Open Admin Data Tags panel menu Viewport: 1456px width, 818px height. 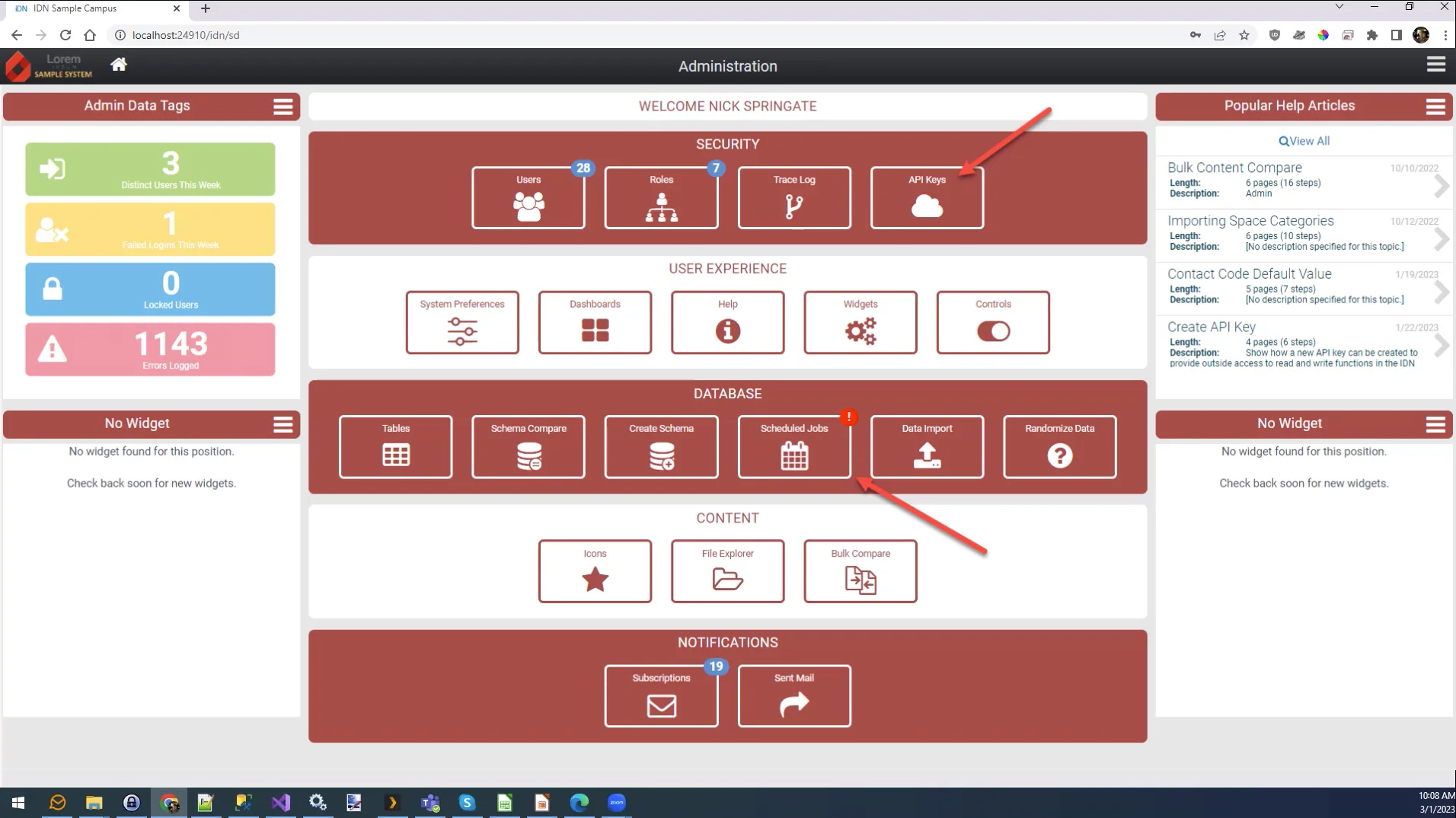pos(283,107)
